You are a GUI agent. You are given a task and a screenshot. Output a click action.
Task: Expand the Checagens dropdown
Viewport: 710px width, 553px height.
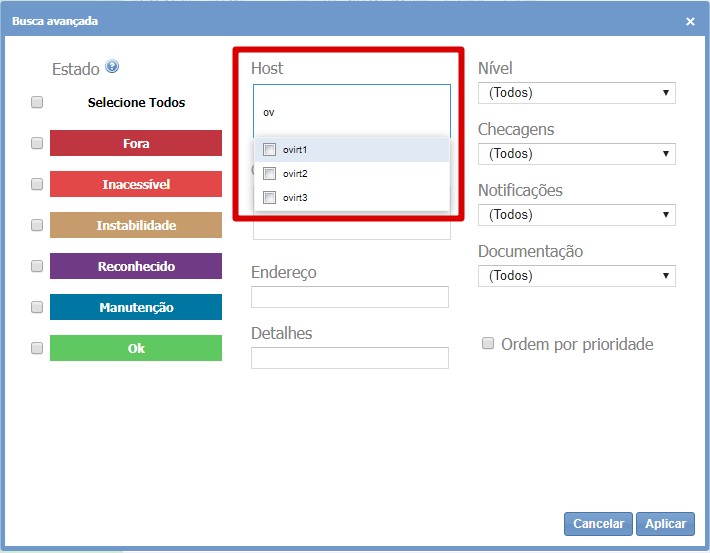tap(576, 154)
